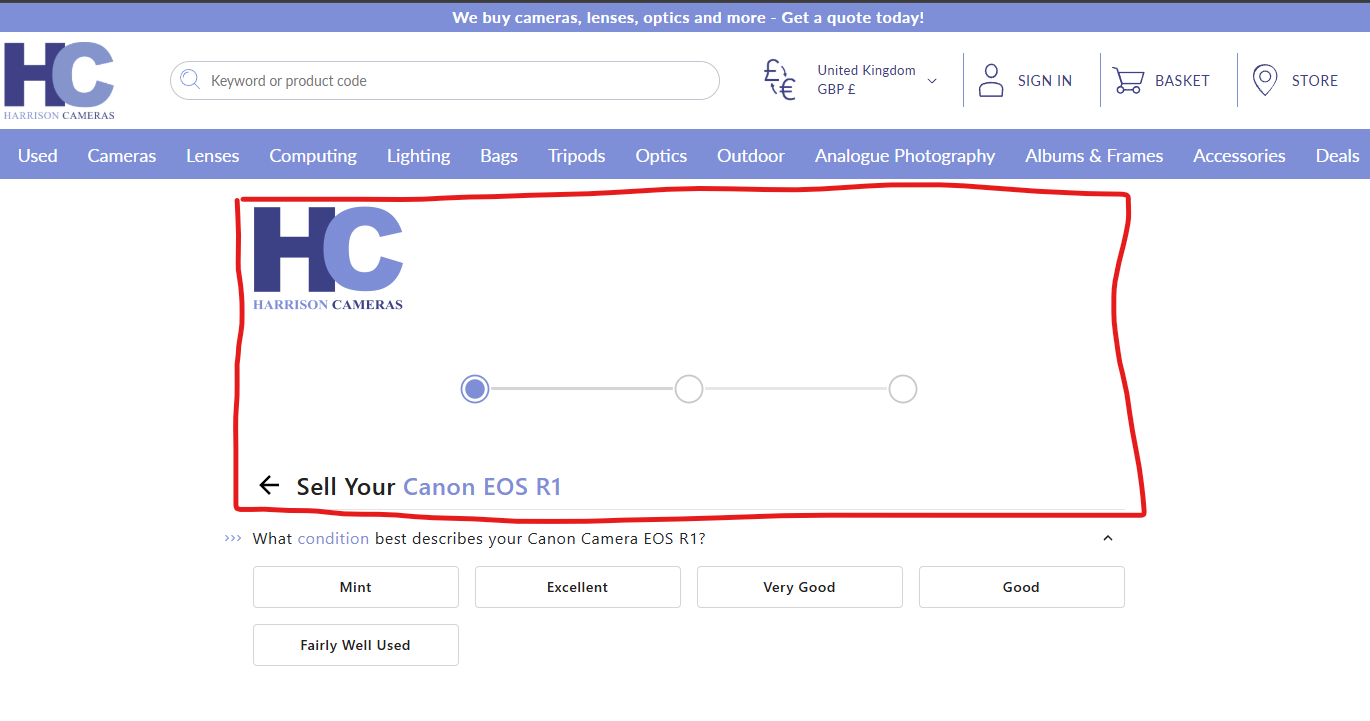Click inside the keyword search field
This screenshot has width=1370, height=721.
tap(445, 81)
